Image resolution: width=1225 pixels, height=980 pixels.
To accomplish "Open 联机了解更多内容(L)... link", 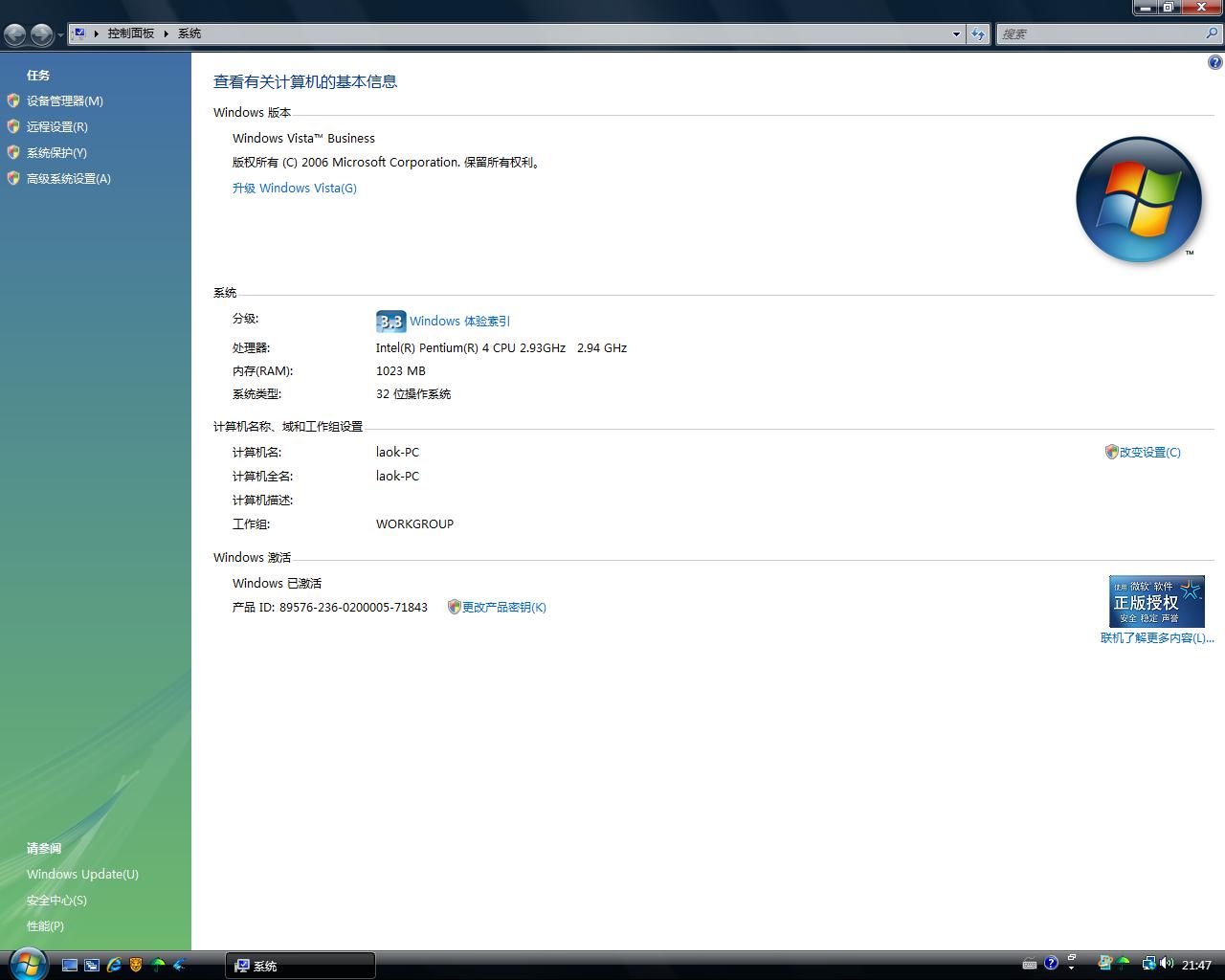I will point(1157,637).
